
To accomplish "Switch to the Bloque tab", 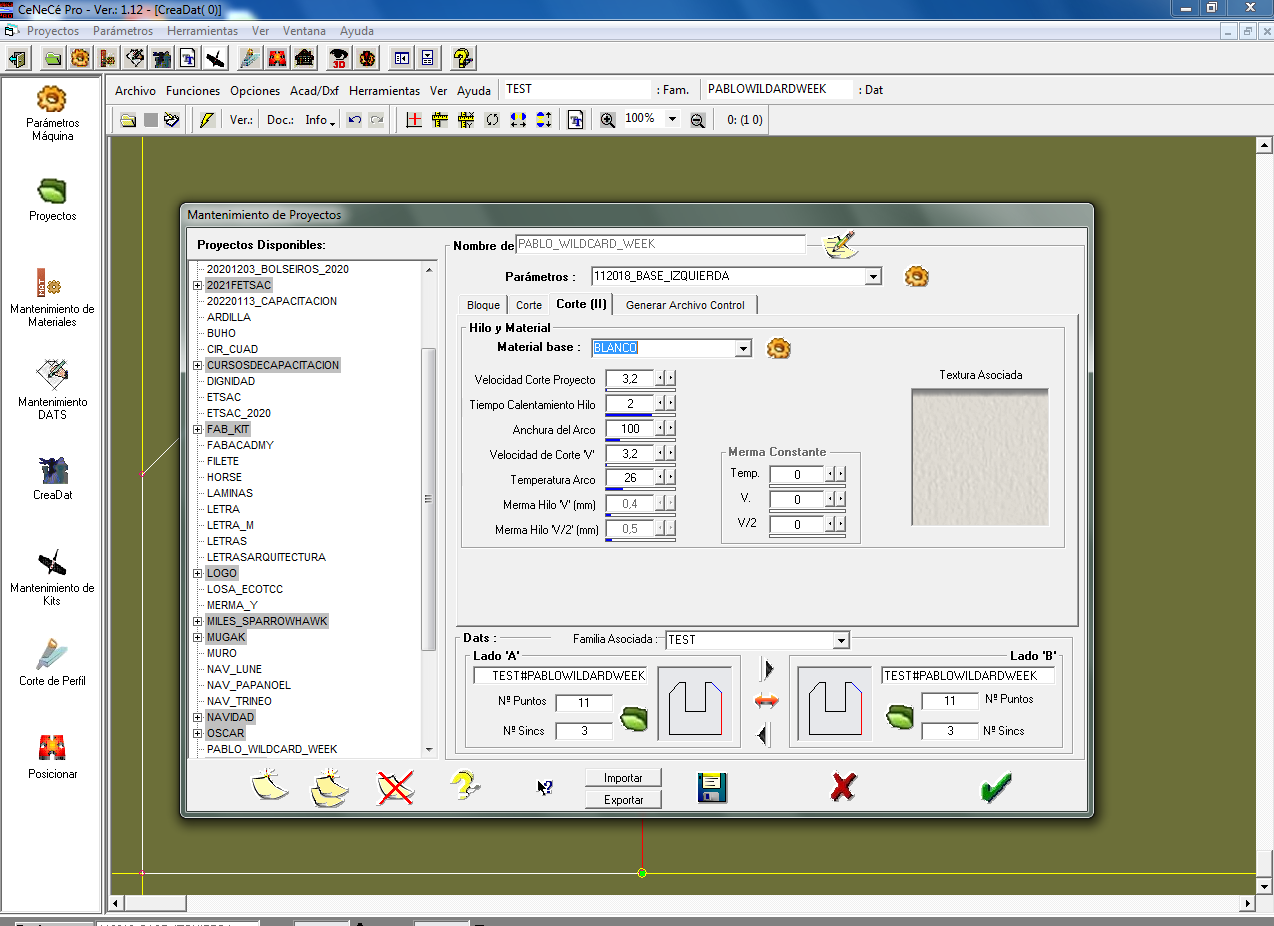I will 483,305.
